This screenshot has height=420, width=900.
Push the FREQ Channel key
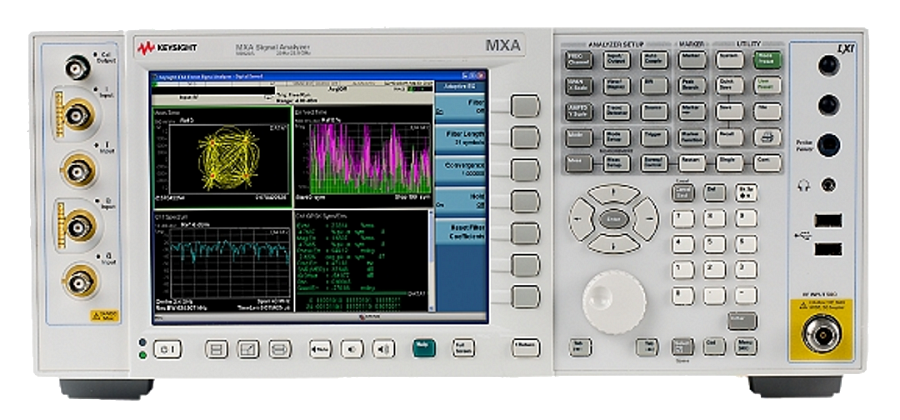tap(578, 60)
